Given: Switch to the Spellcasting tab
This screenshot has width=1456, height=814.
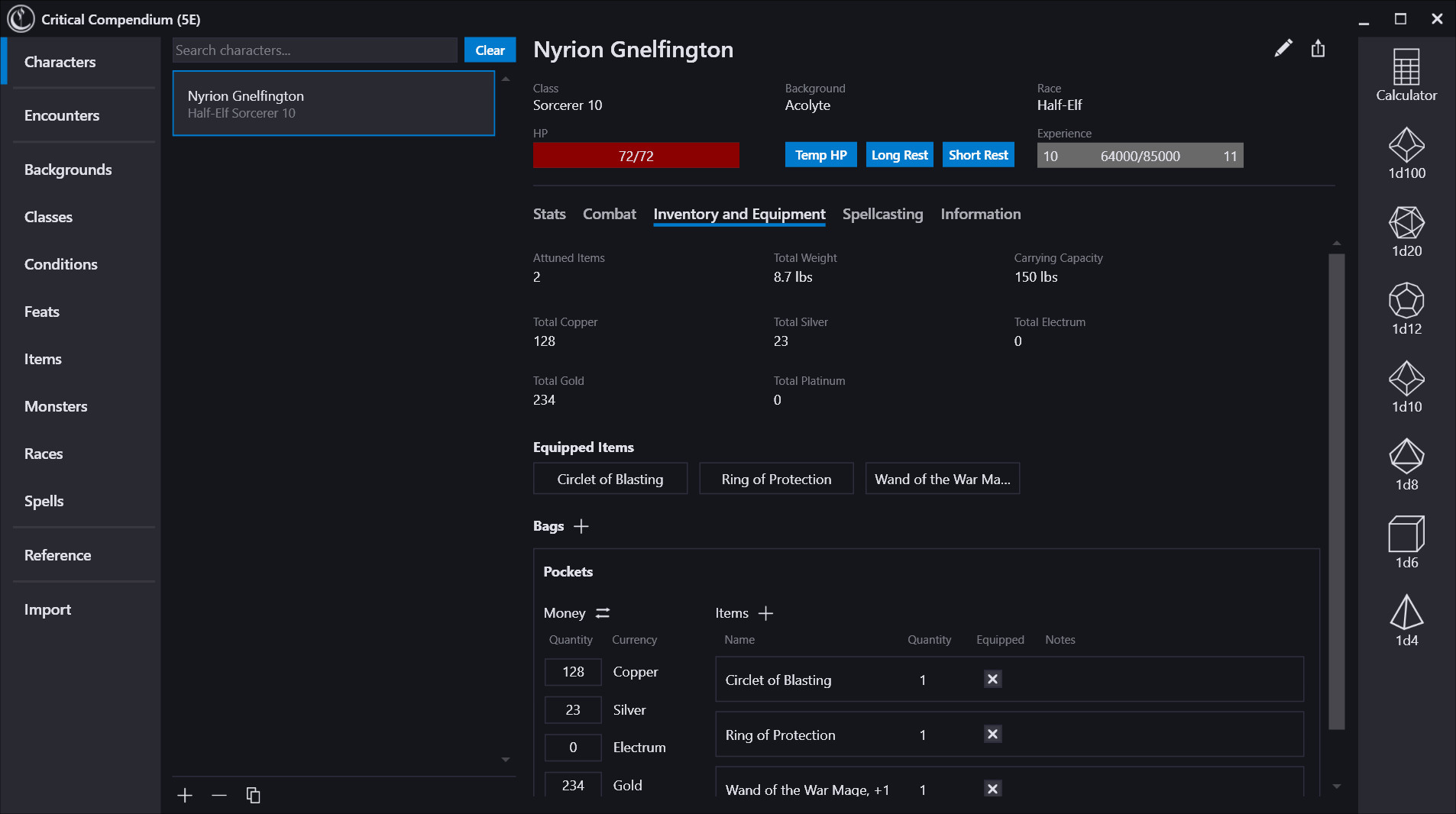Looking at the screenshot, I should tap(882, 215).
